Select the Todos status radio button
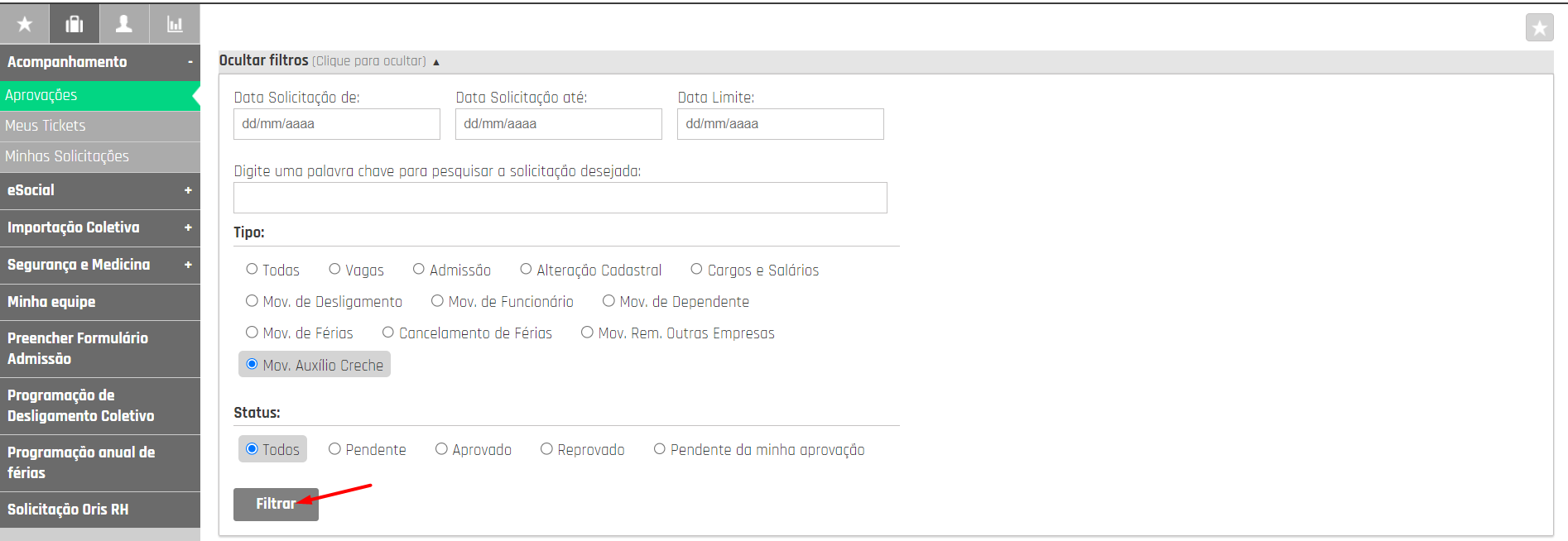1568x541 pixels. pos(252,448)
